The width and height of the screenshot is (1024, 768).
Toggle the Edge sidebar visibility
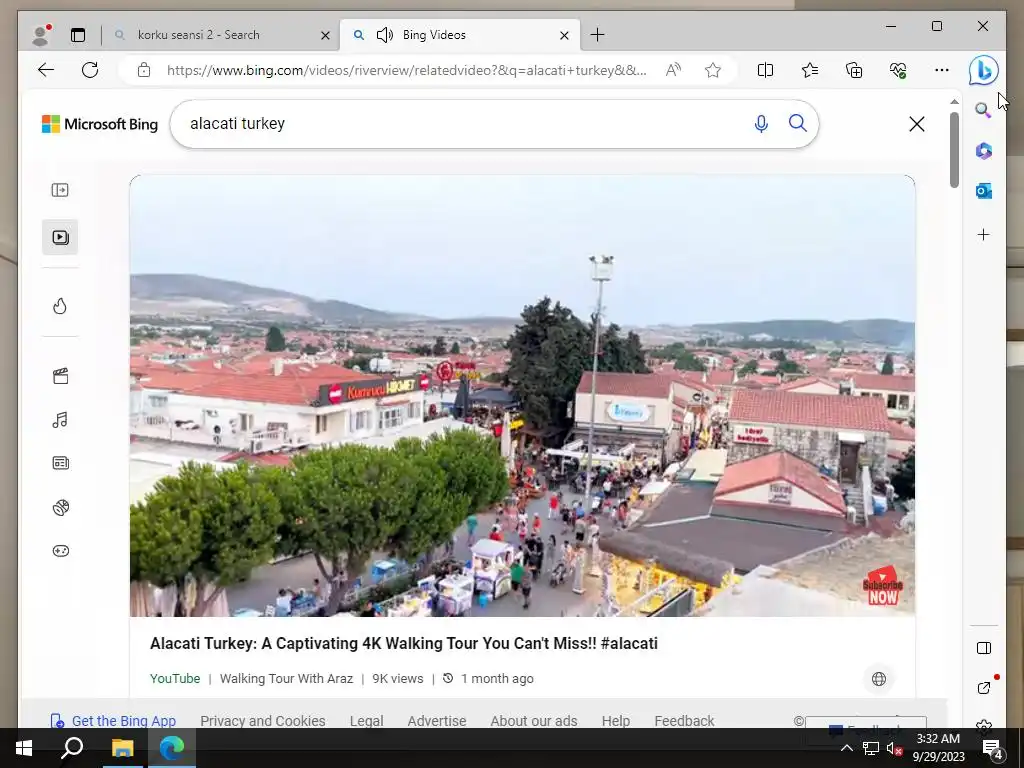pos(984,648)
